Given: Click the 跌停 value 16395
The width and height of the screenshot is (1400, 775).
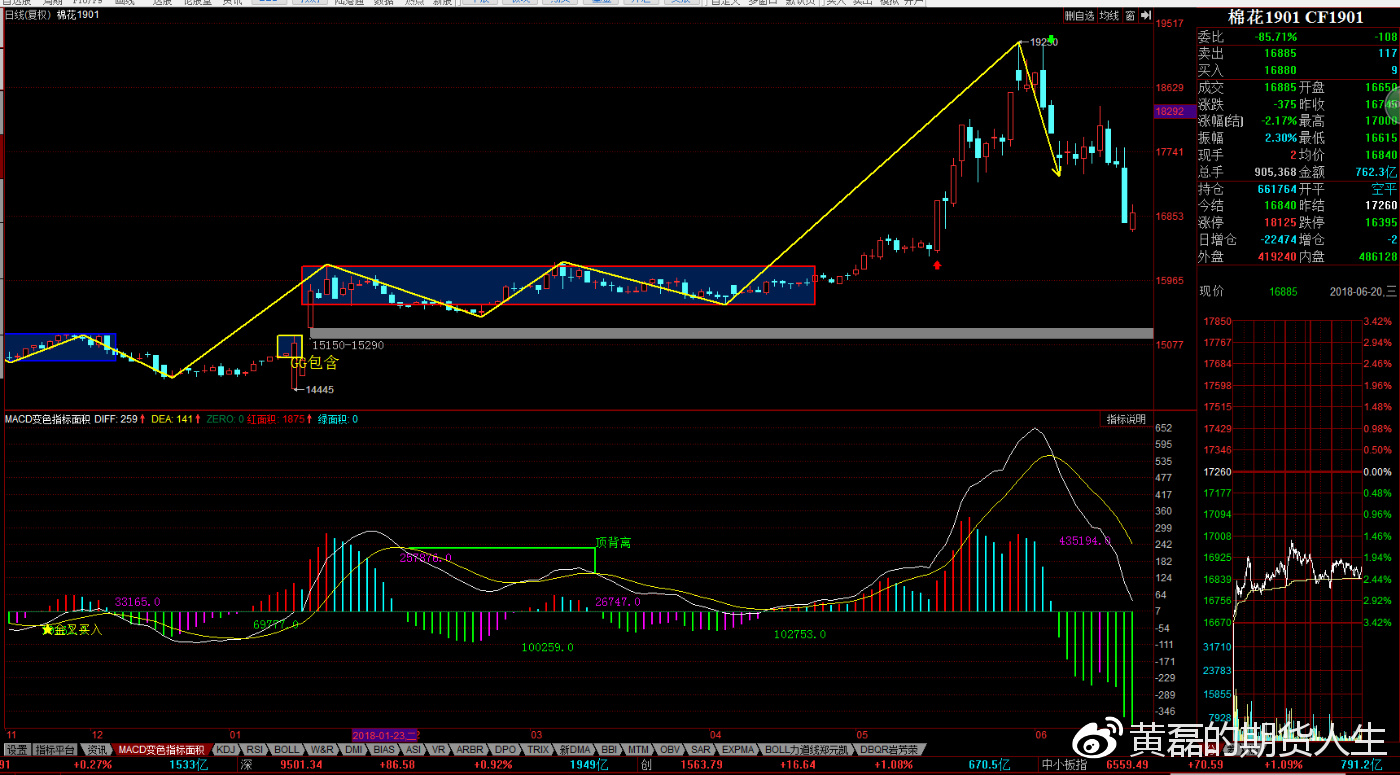Looking at the screenshot, I should 1381,222.
